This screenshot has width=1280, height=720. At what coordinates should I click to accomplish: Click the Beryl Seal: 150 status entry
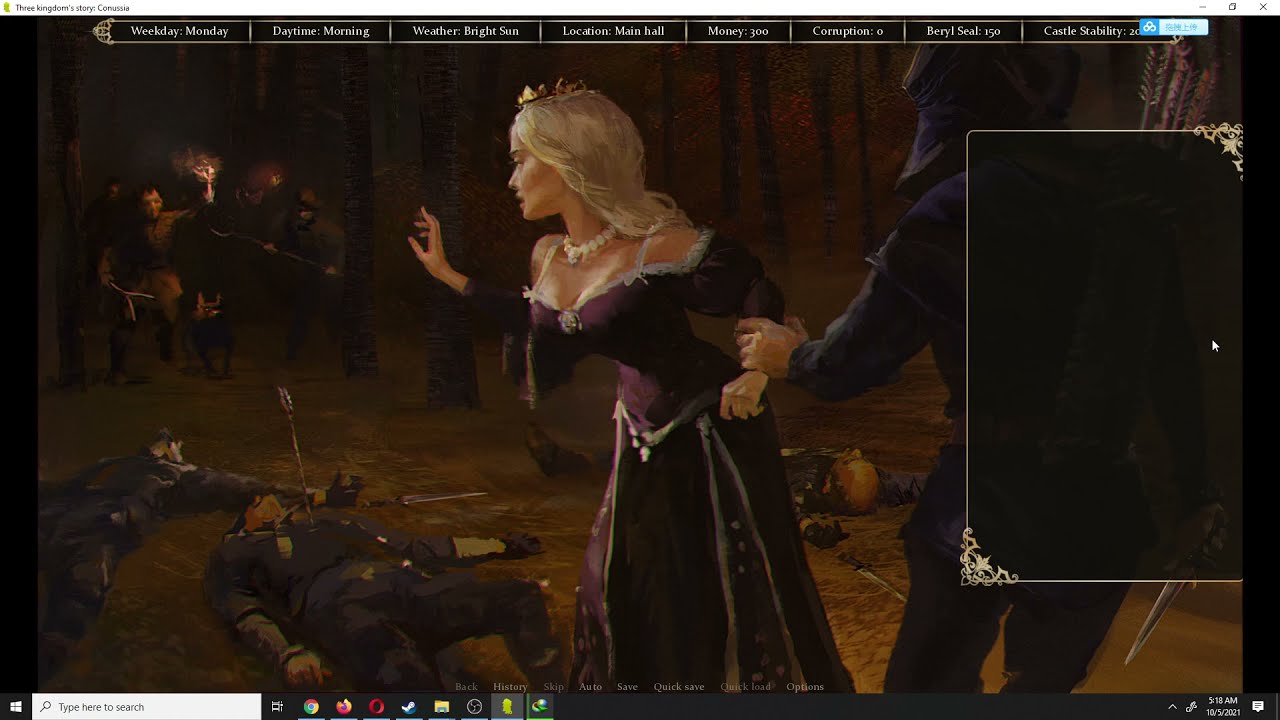963,31
